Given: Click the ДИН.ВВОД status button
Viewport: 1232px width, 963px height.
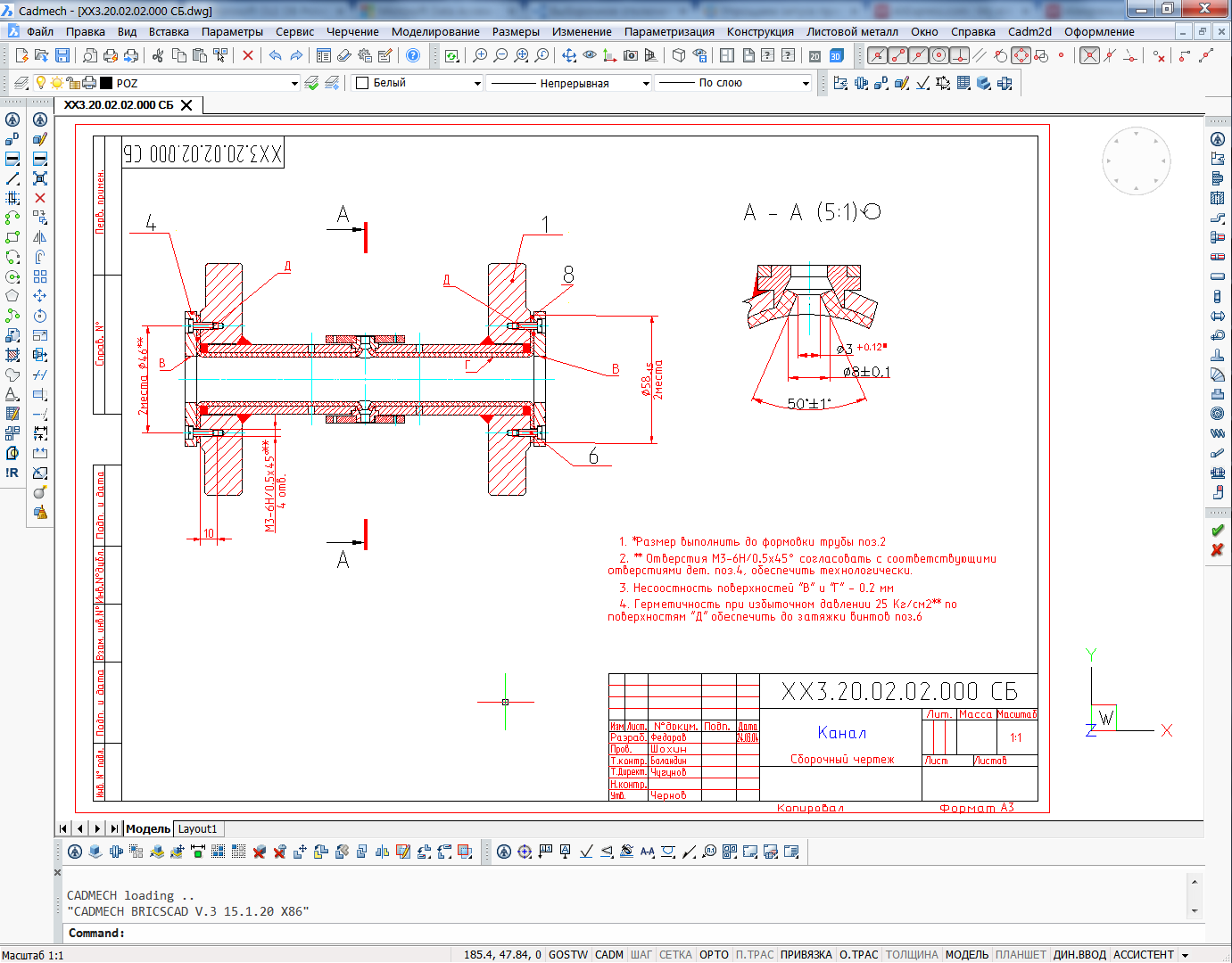Looking at the screenshot, I should [x=1079, y=954].
